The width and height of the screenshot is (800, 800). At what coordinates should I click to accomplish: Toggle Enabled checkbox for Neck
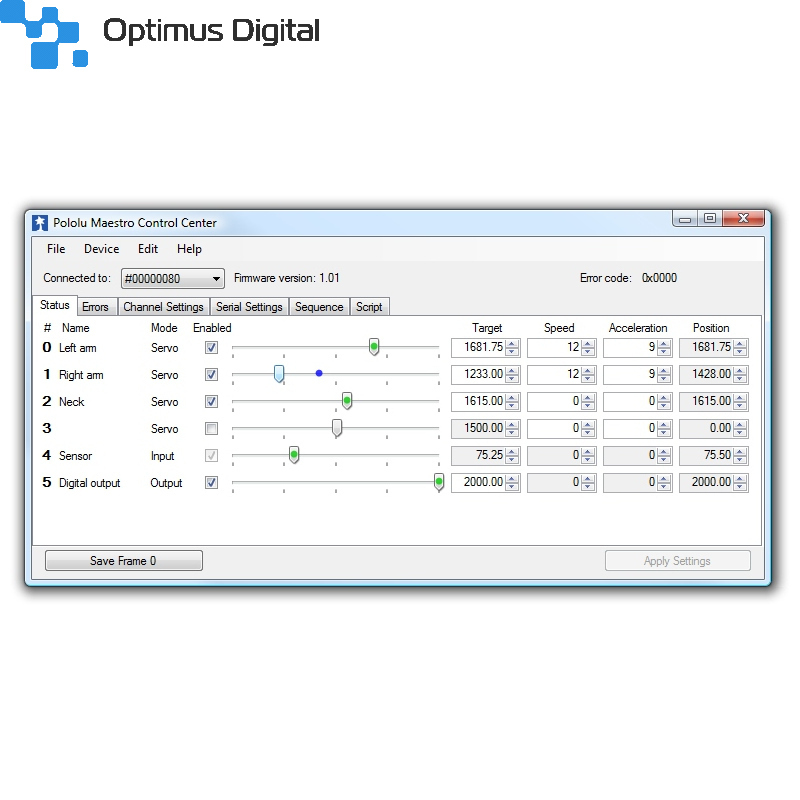pyautogui.click(x=211, y=402)
